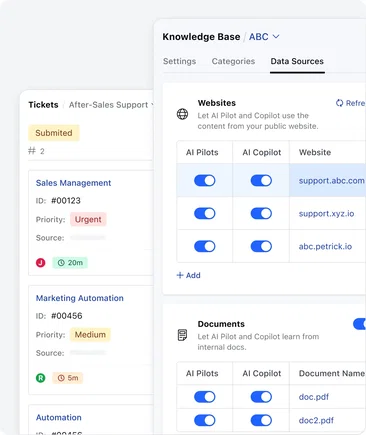Click AI Copilot header in Documents table
366x435 pixels.
tap(262, 373)
